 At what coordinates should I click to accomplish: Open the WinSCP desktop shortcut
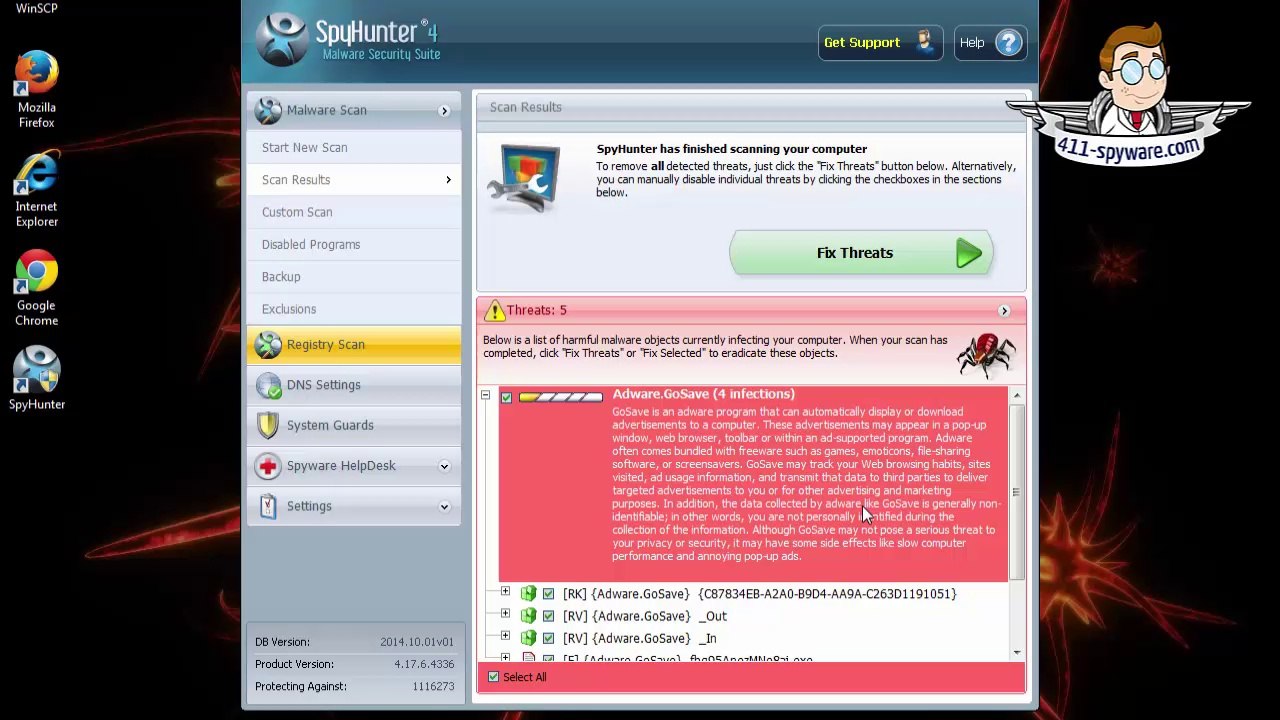(36, 8)
